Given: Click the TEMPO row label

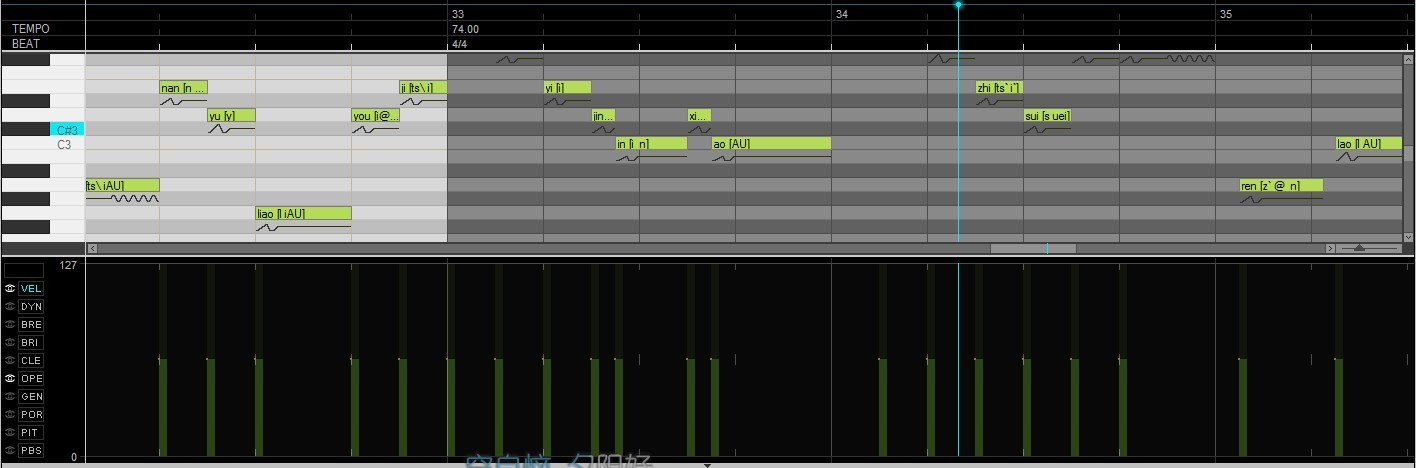Looking at the screenshot, I should (31, 29).
